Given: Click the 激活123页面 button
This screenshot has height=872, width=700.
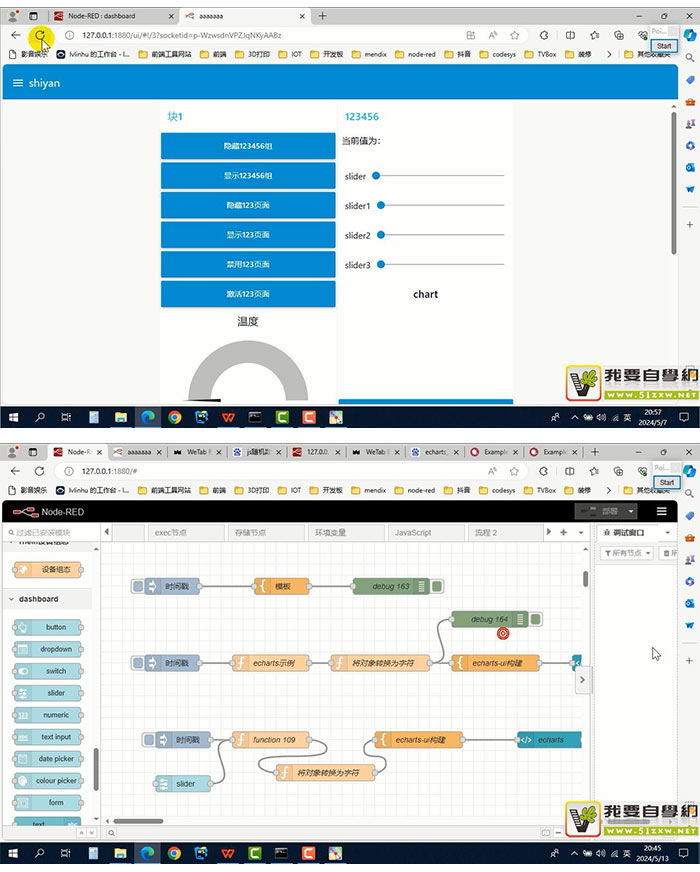Looking at the screenshot, I should (248, 294).
